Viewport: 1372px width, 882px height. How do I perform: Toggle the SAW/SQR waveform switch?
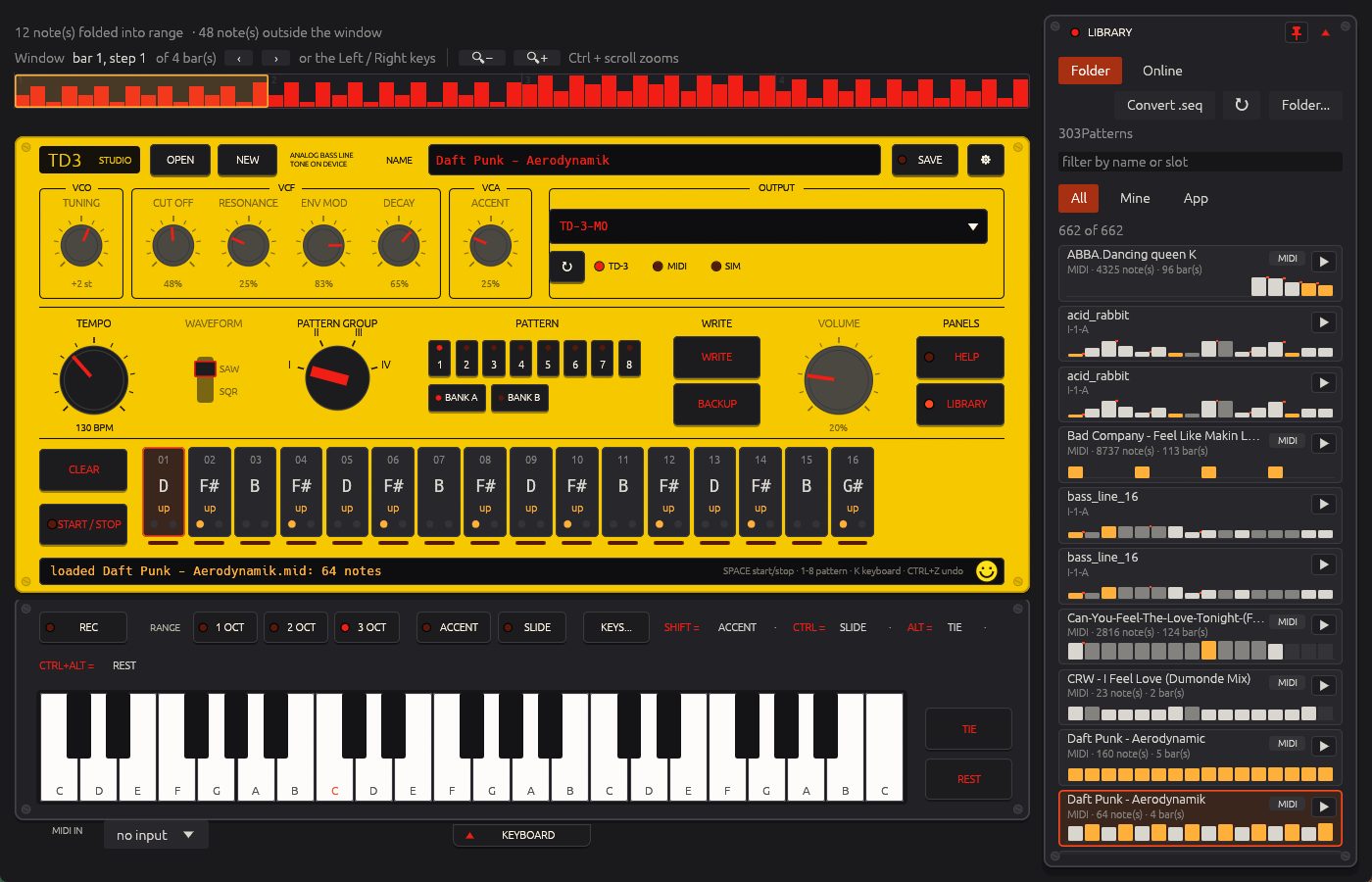(205, 379)
